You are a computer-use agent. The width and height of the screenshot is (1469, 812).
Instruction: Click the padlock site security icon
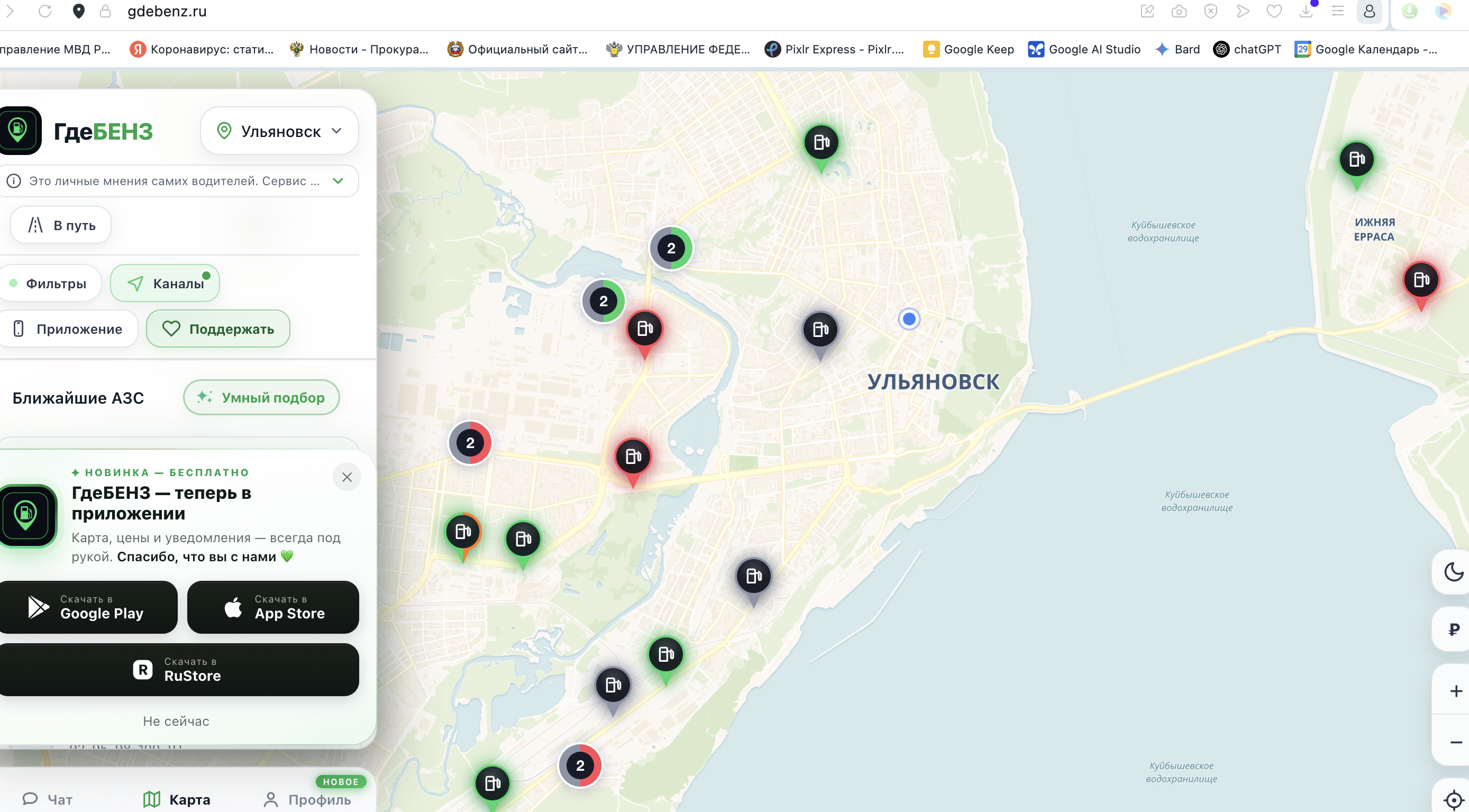pyautogui.click(x=105, y=12)
